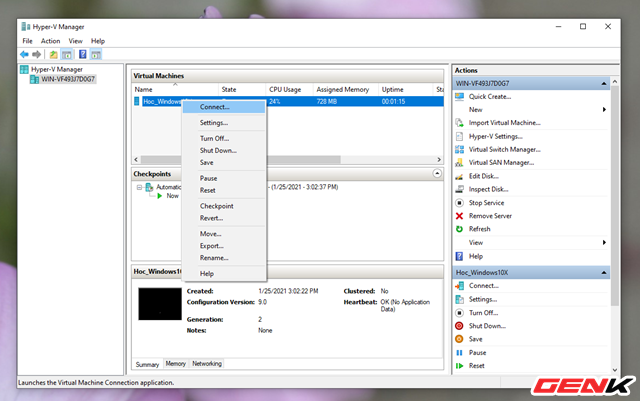This screenshot has width=640, height=401.
Task: Collapse the Automatic checkpoint tree node
Action: 140,187
